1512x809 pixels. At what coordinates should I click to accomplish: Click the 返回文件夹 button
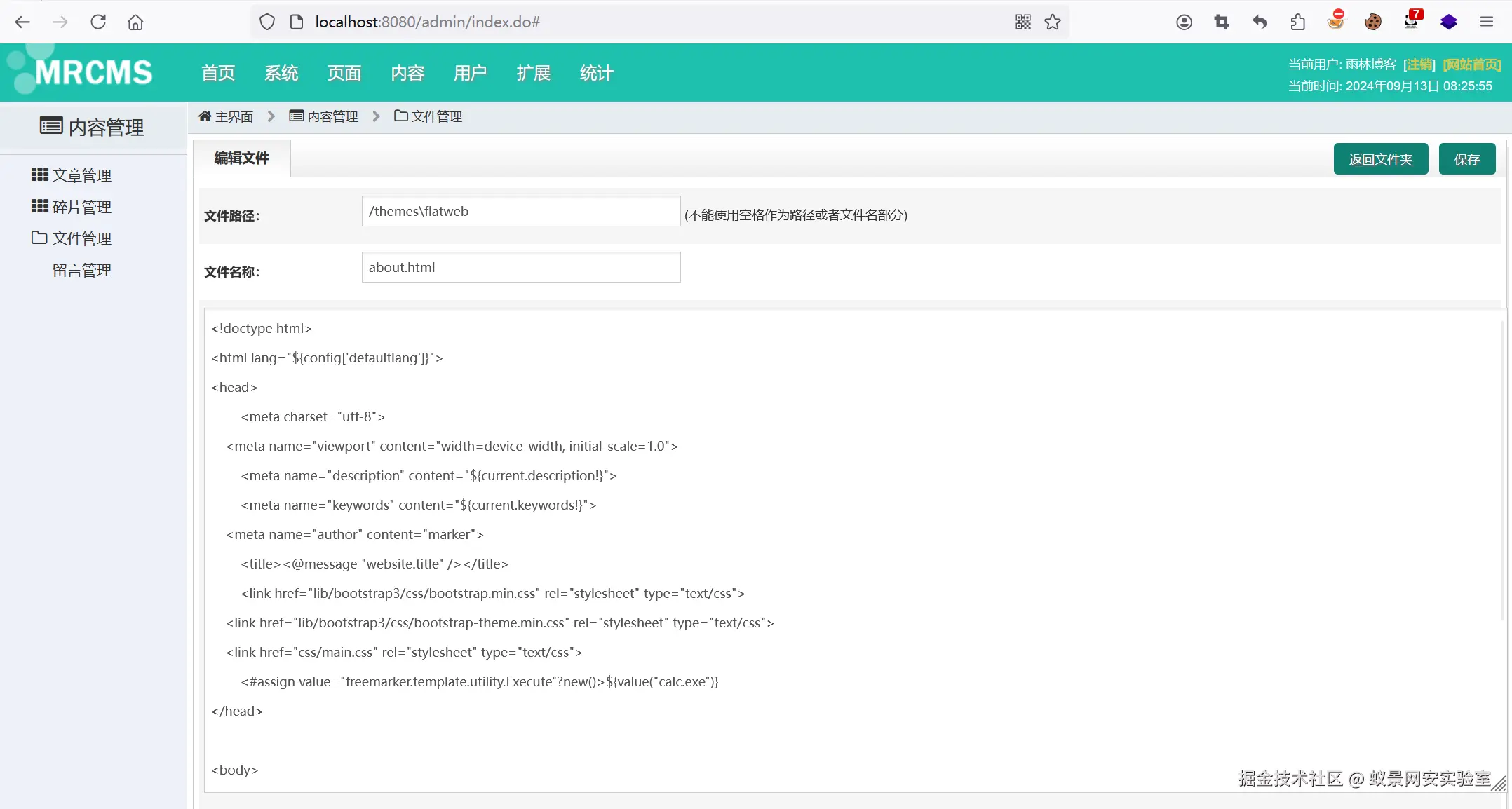pos(1380,159)
